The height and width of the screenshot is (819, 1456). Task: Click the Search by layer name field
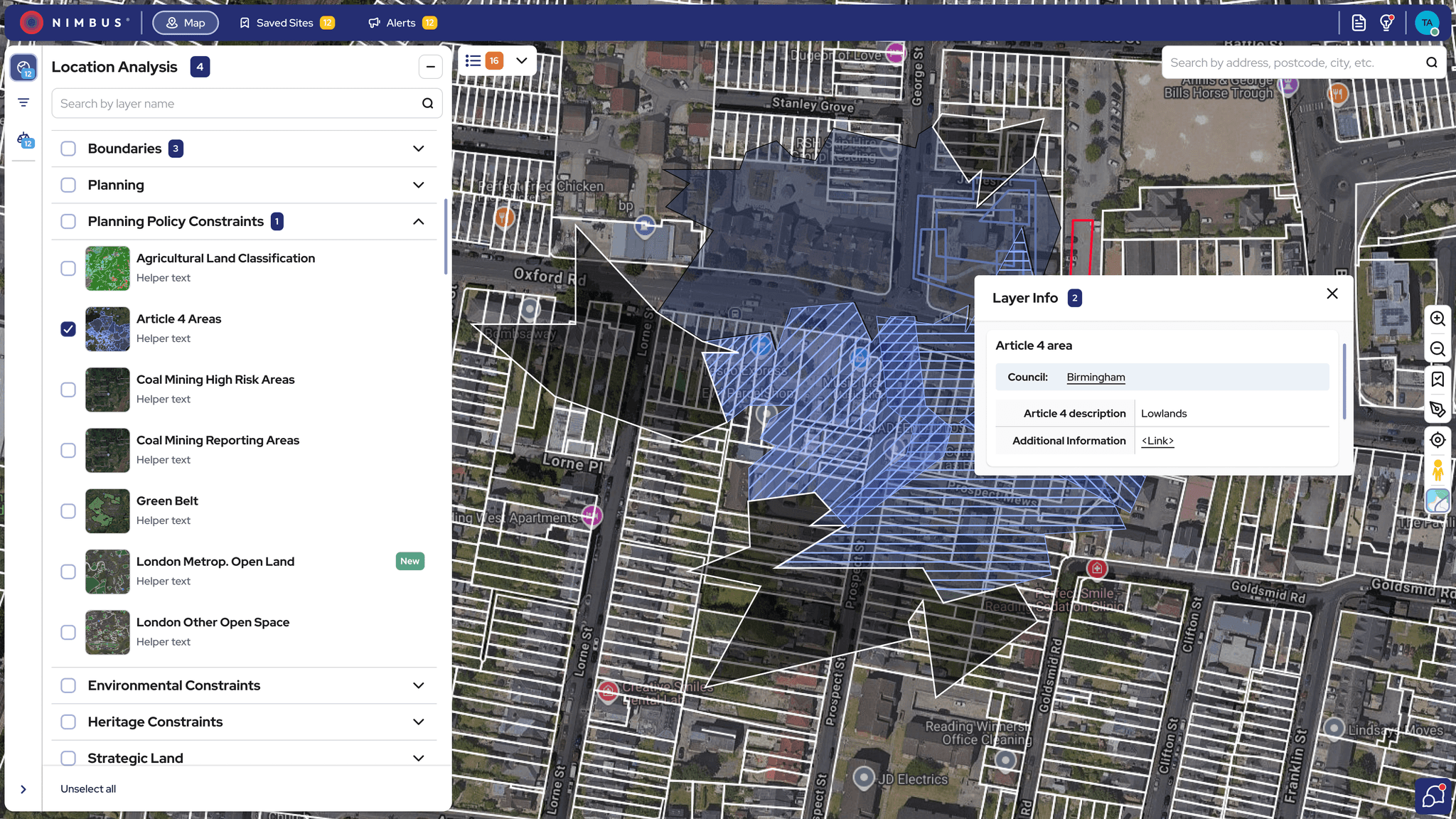click(x=238, y=104)
